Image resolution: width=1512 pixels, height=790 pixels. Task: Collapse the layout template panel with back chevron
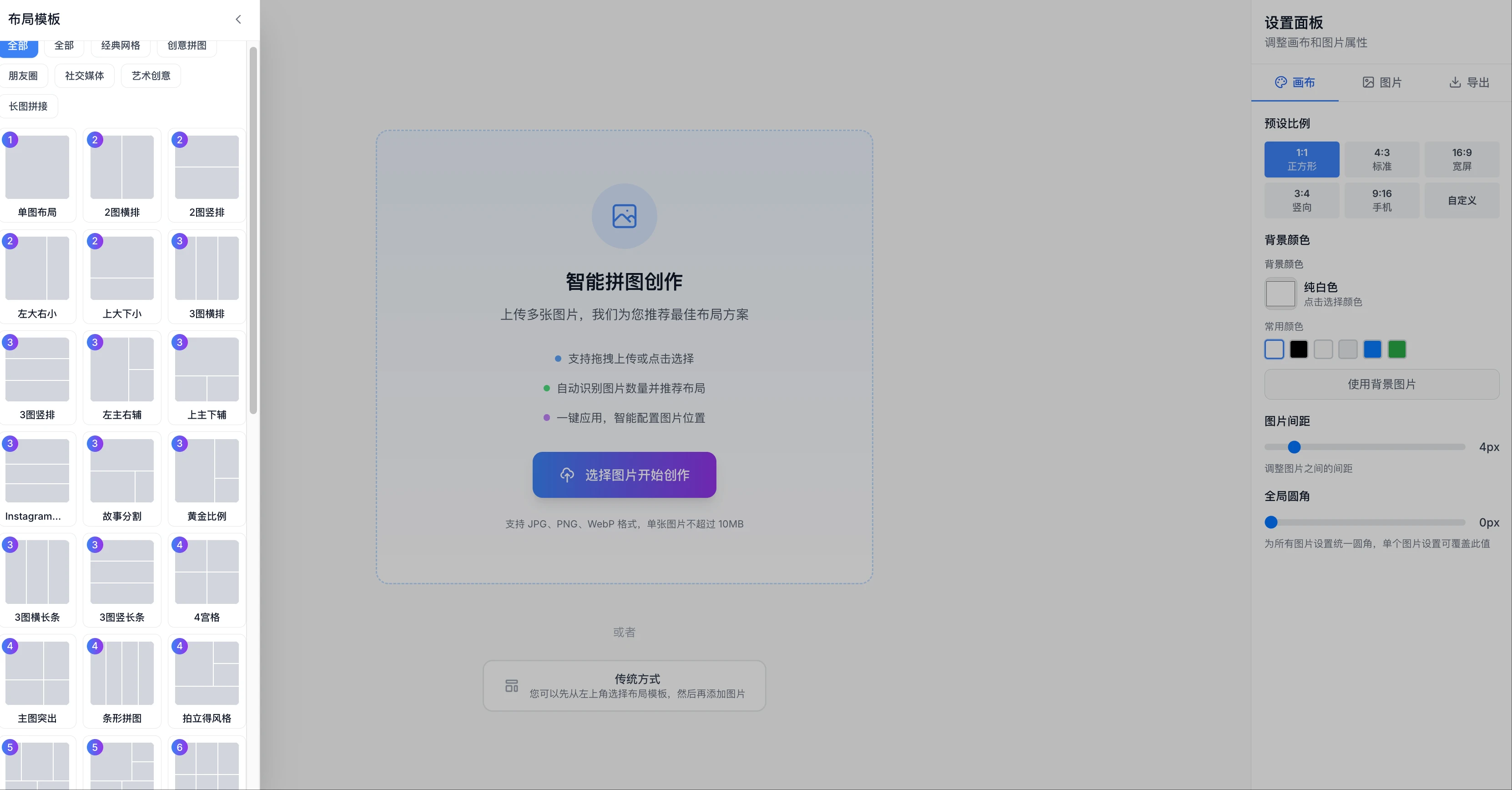238,19
